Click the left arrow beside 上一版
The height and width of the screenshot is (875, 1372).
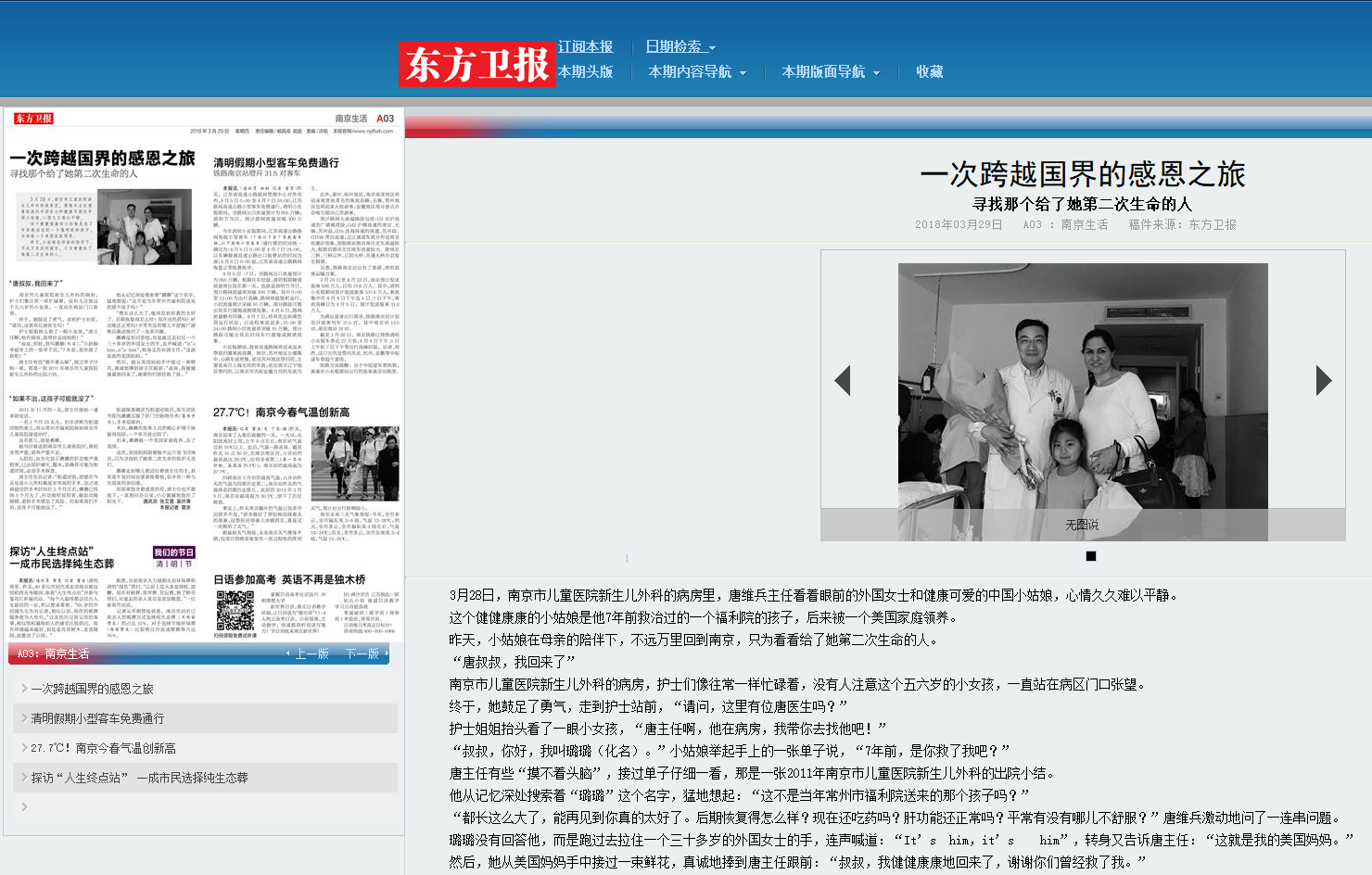tap(288, 653)
